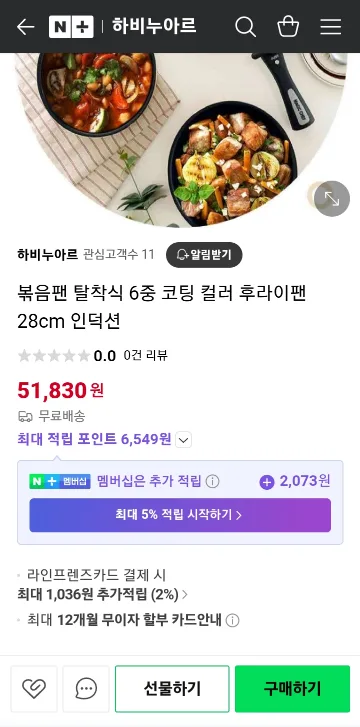Viewport: 360px width, 727px height.
Task: Tap the 선물하기 button
Action: pyautogui.click(x=172, y=689)
